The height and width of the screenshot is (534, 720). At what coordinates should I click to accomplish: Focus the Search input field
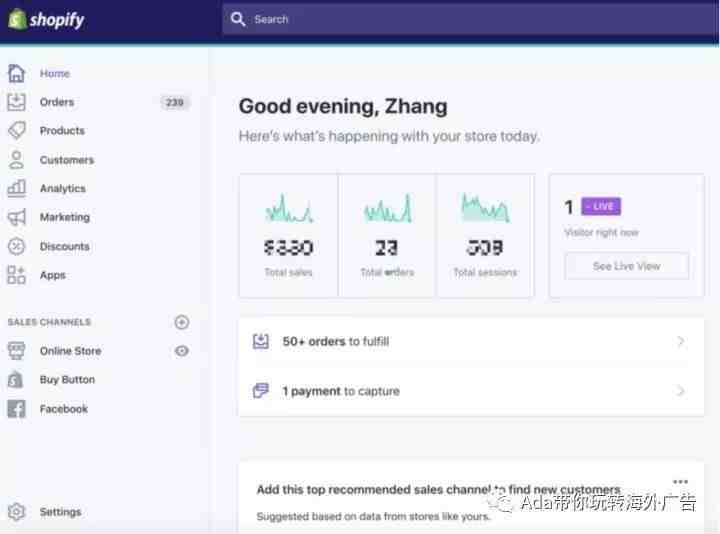(470, 19)
